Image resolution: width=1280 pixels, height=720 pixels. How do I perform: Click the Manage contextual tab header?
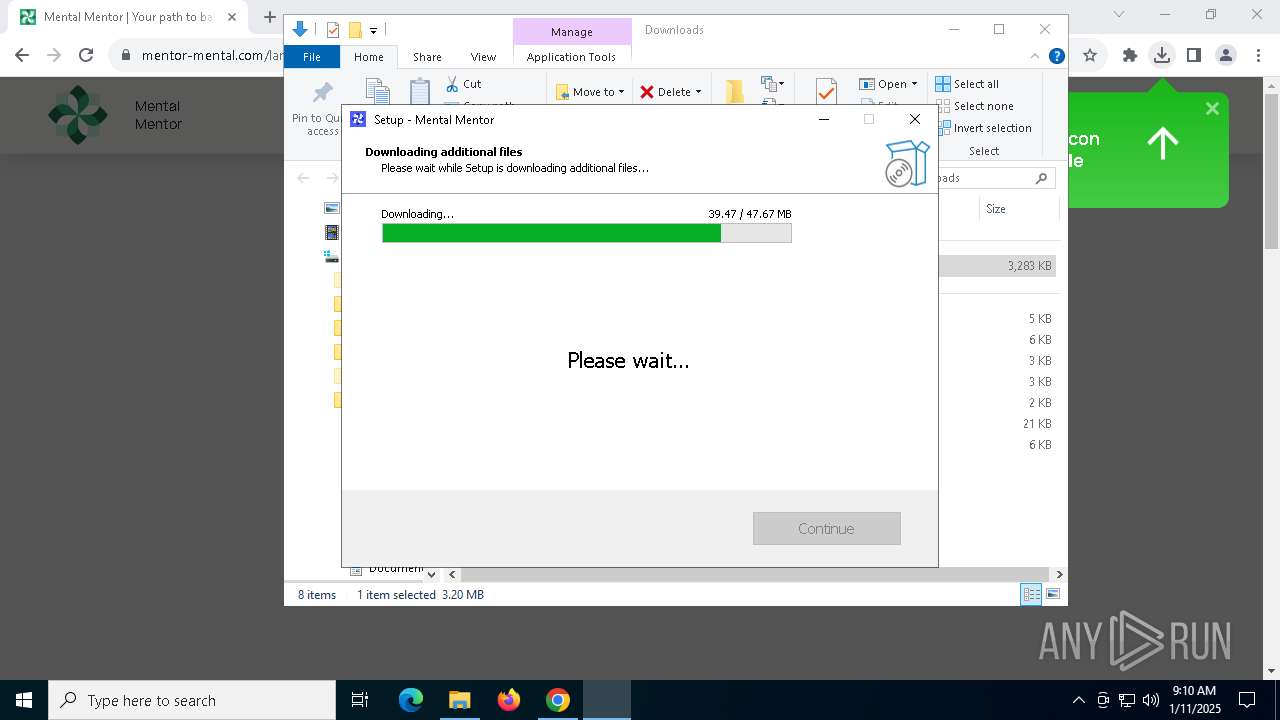coord(572,32)
